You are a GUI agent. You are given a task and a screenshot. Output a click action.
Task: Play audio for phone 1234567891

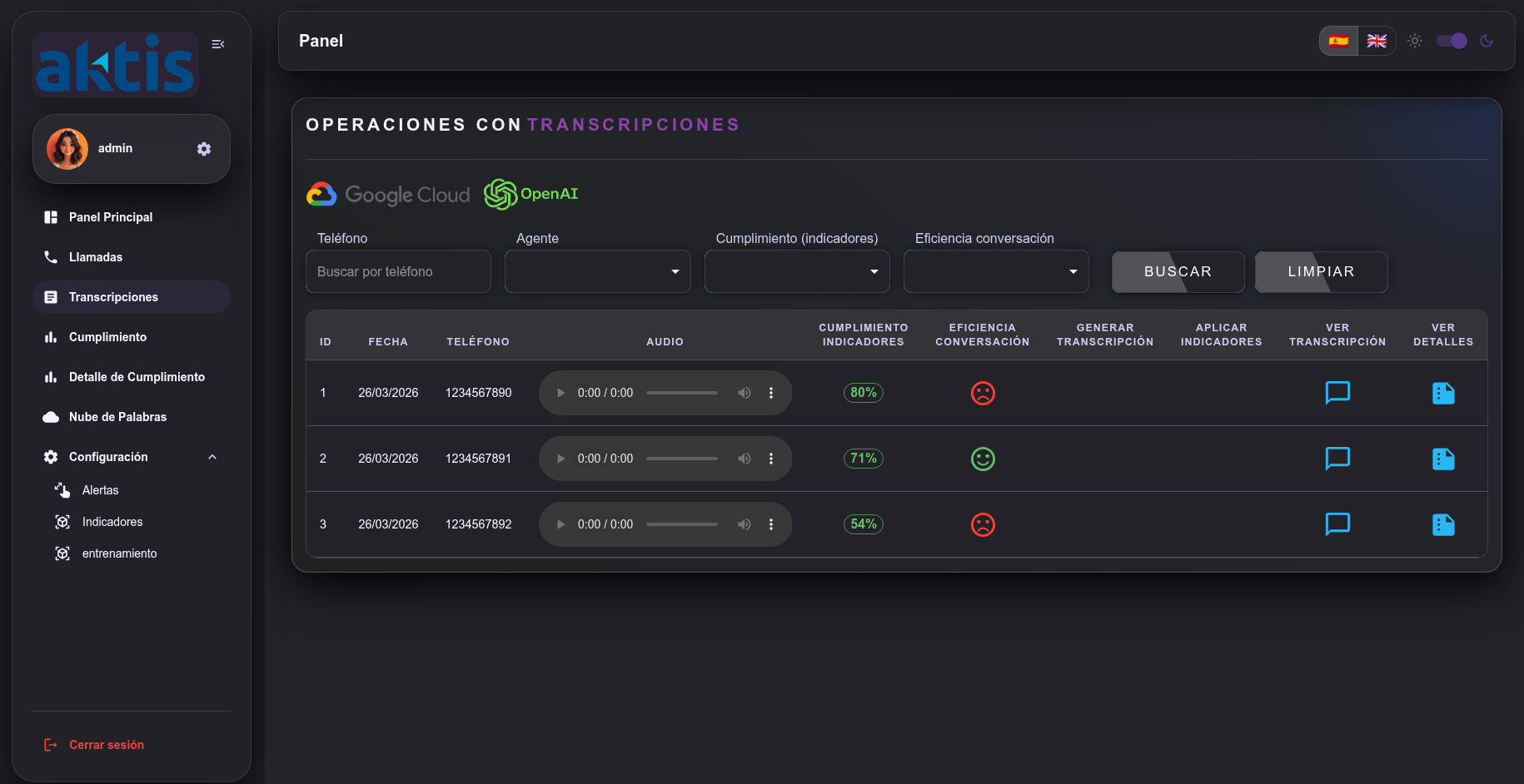(560, 459)
